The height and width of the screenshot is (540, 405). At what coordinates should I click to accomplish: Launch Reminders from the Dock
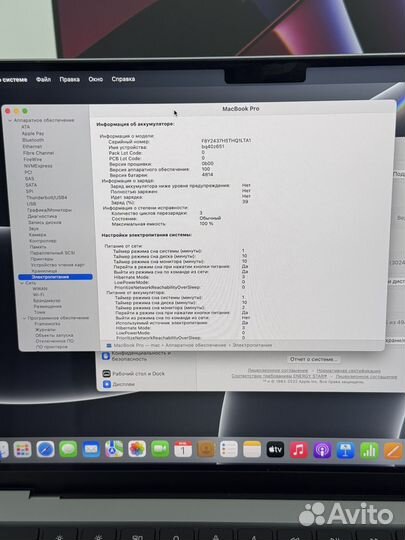pyautogui.click(x=229, y=449)
